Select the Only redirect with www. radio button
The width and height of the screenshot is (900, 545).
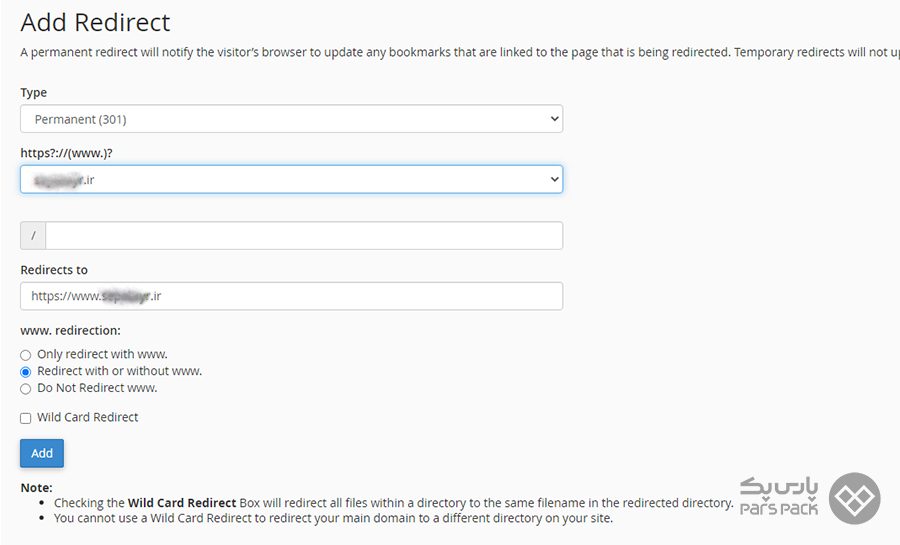(25, 355)
